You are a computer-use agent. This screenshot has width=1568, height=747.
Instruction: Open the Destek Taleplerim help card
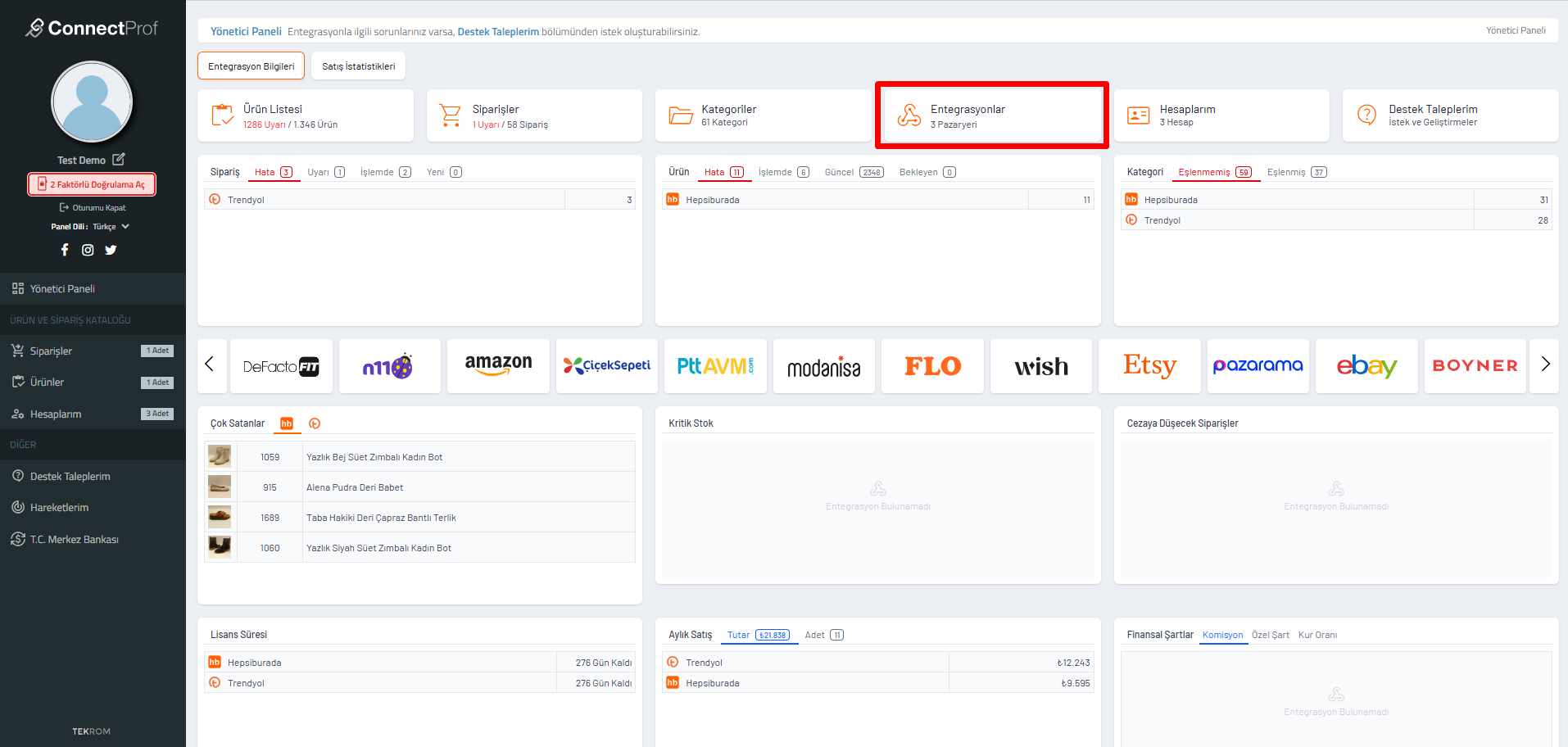click(1450, 115)
